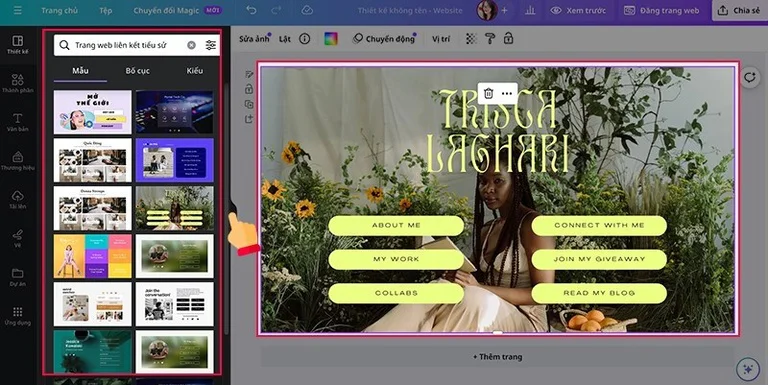Open the rainbow color swatch
The height and width of the screenshot is (385, 768).
tap(331, 39)
